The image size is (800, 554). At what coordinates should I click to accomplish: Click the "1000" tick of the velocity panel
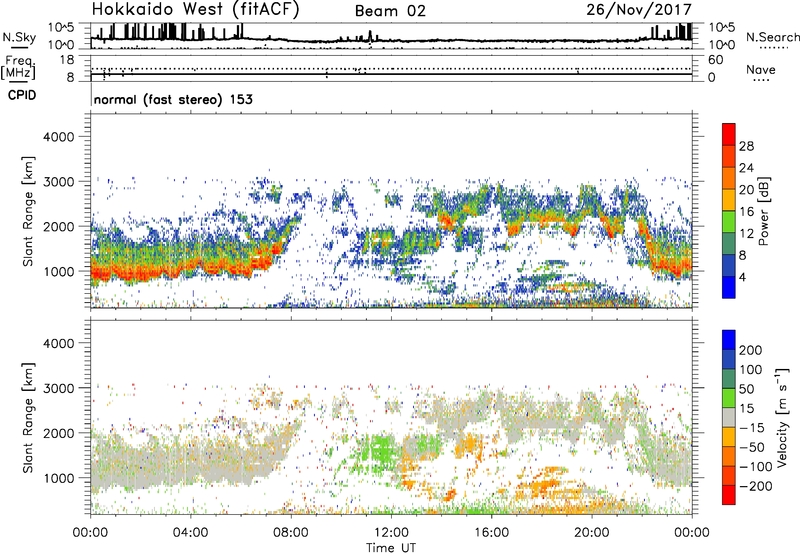point(58,478)
